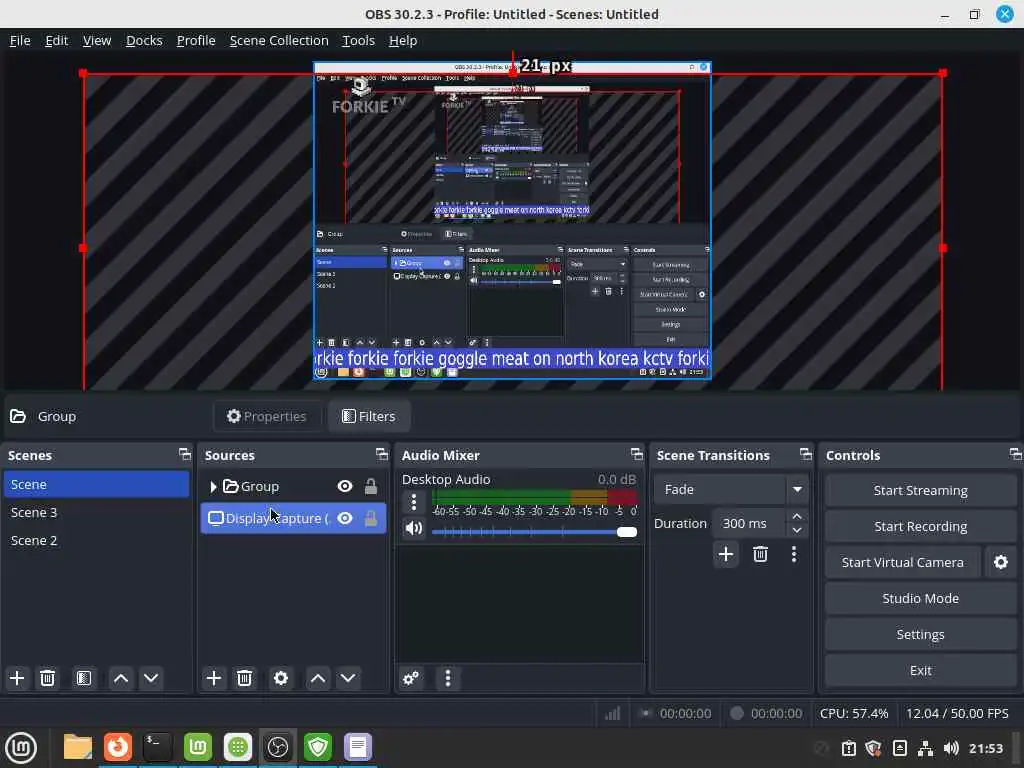1024x768 pixels.
Task: Open advanced audio properties gears icon
Action: tap(411, 678)
